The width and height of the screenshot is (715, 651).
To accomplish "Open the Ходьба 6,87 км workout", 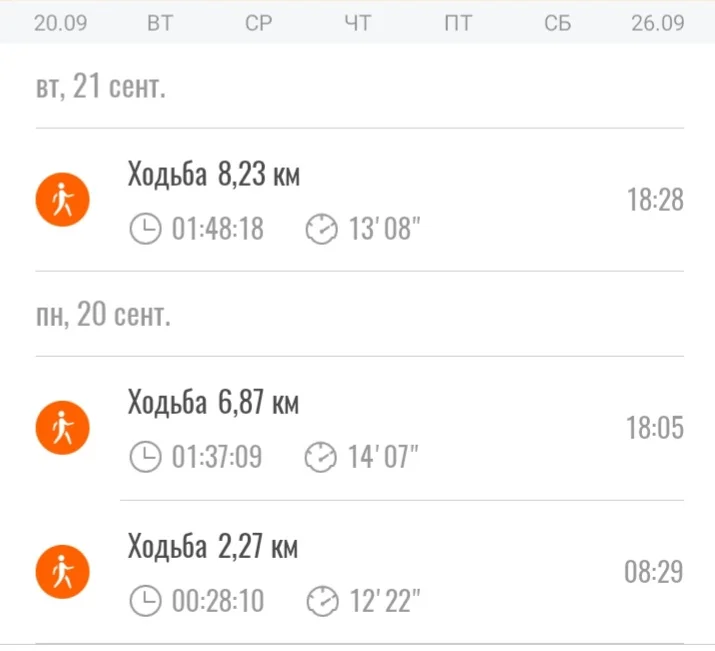I will point(213,403).
